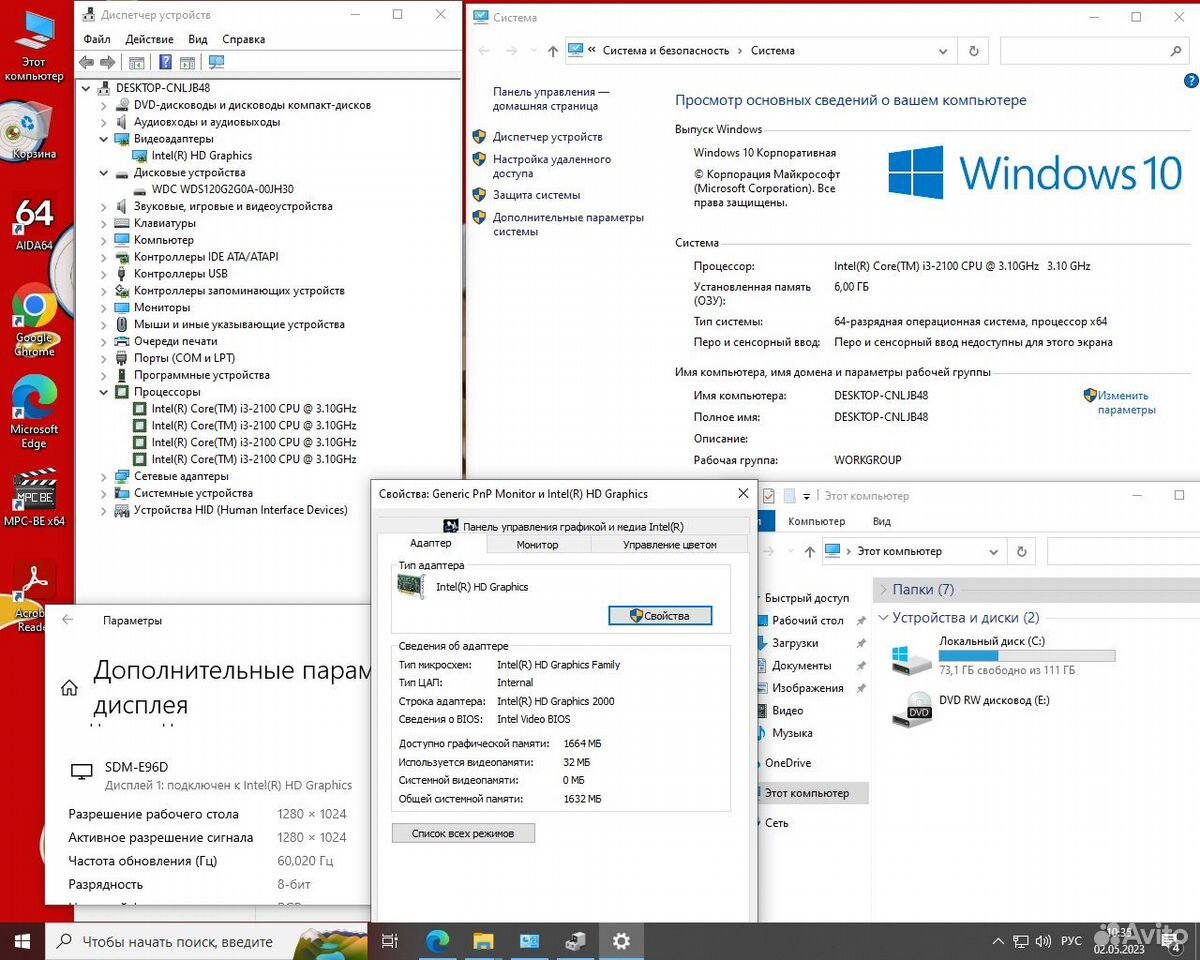Click Settings gear icon on the taskbar

(x=621, y=941)
